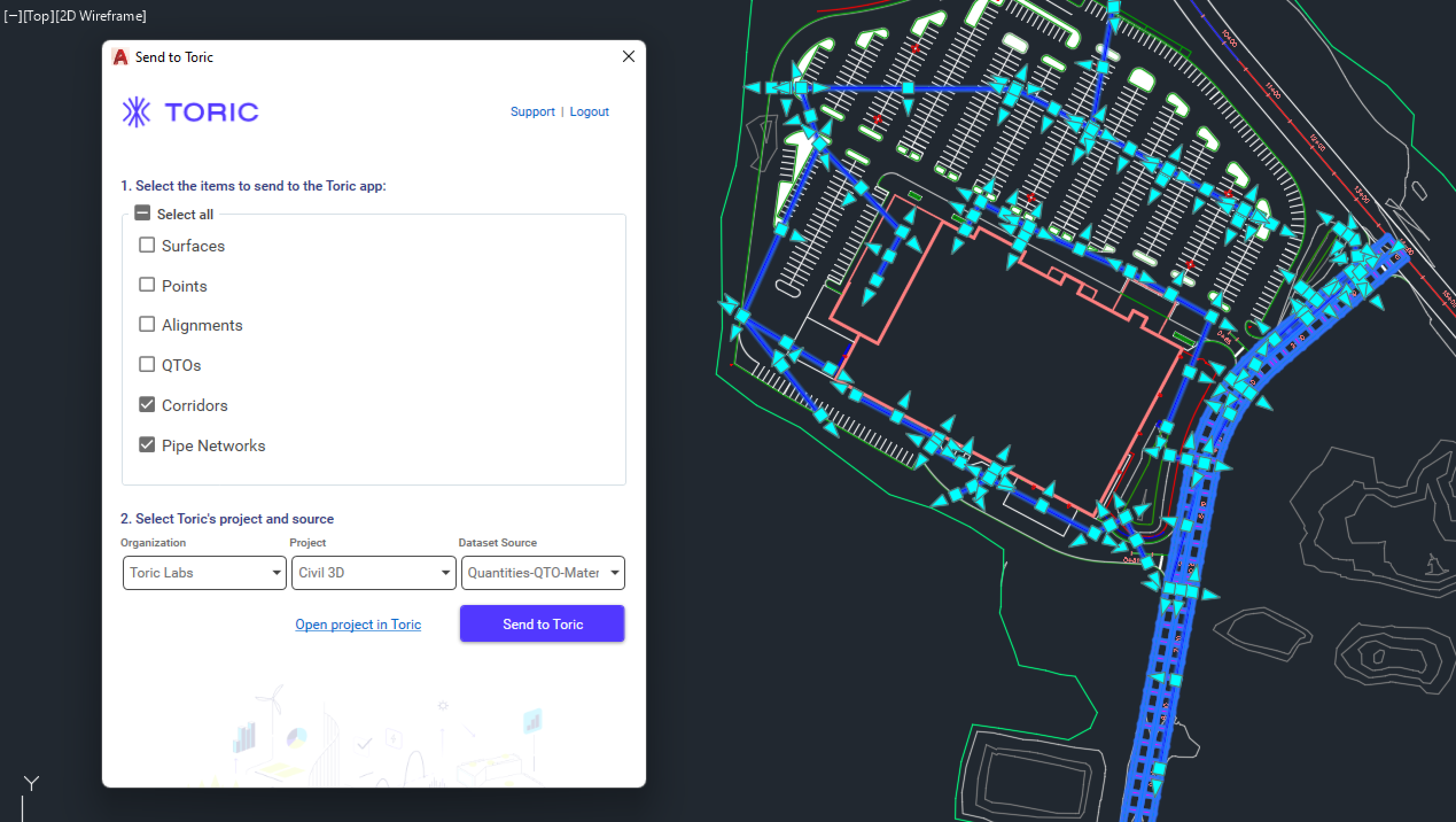This screenshot has width=1456, height=822.
Task: Open the Top view control menu
Action: [x=40, y=16]
